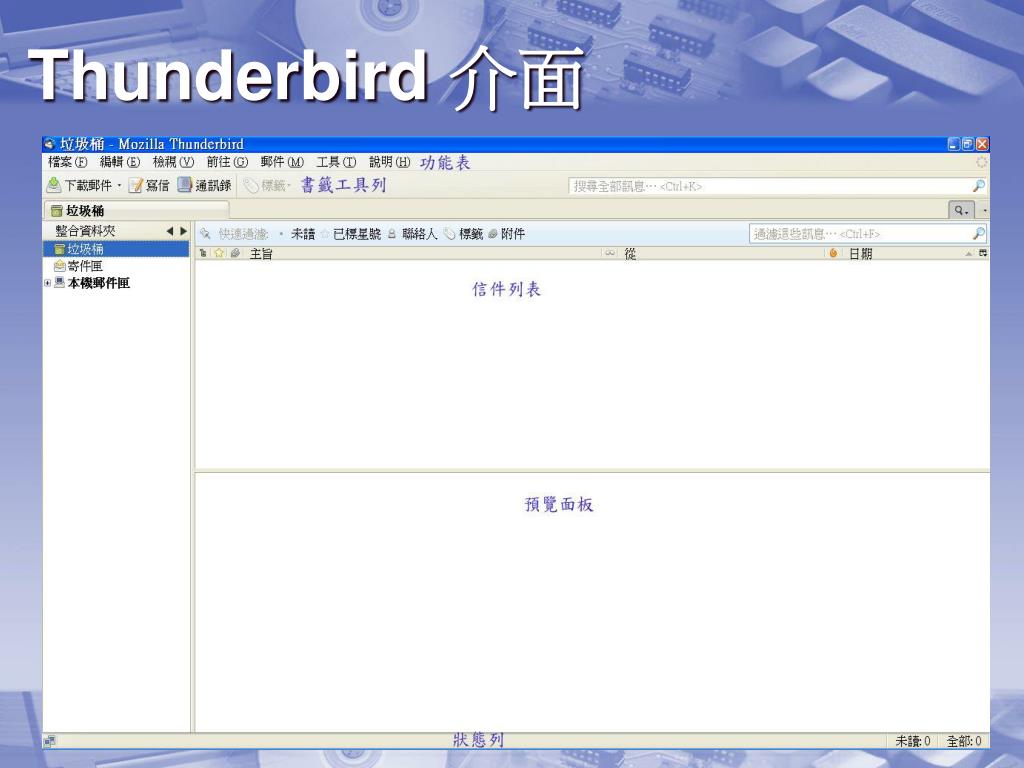Click the magnifier icon in global search
This screenshot has width=1024, height=768.
tap(978, 186)
